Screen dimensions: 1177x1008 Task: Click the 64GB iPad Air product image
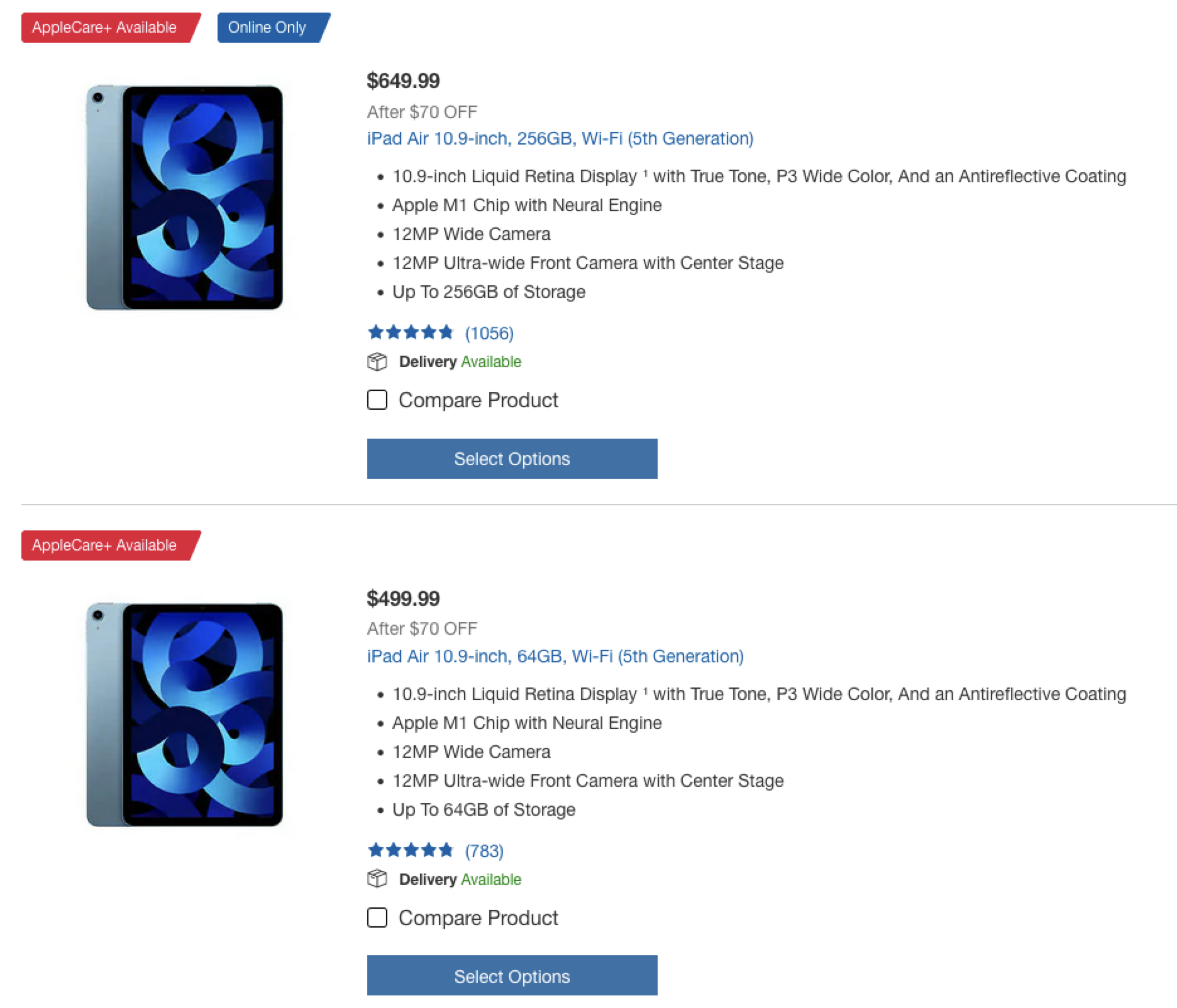184,715
